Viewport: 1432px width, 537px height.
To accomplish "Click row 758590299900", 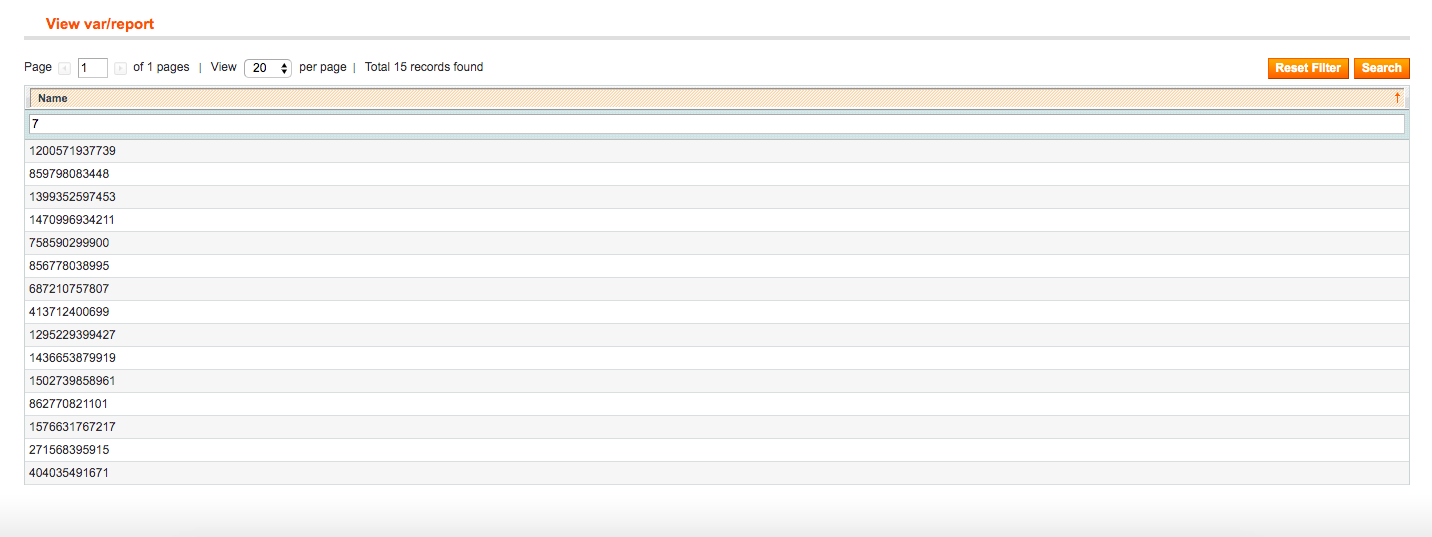I will (717, 243).
